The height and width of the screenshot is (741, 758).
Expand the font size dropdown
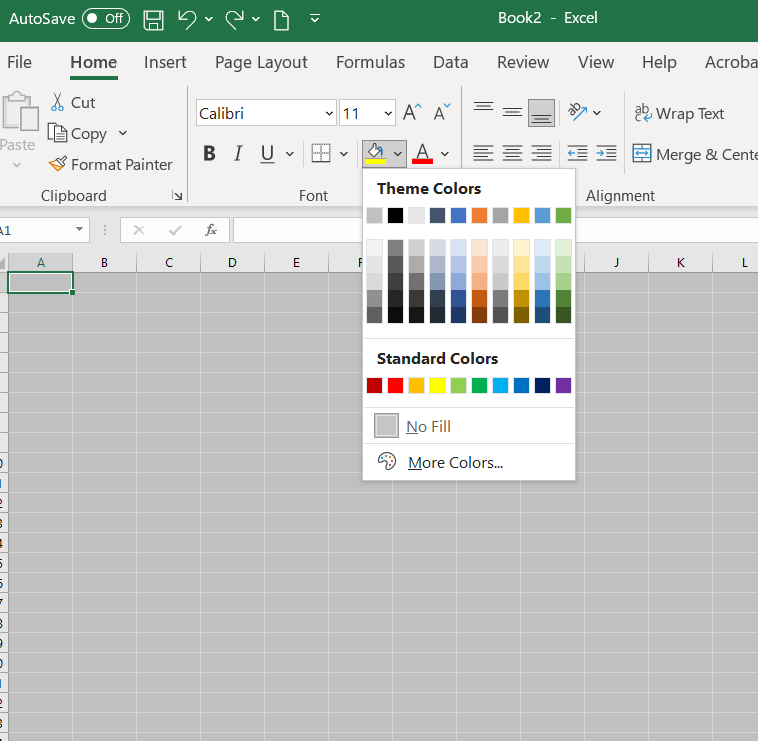pos(387,113)
